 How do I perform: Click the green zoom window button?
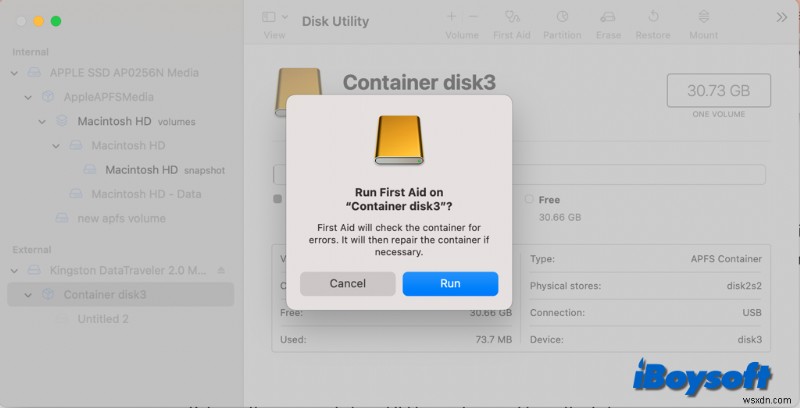(56, 21)
